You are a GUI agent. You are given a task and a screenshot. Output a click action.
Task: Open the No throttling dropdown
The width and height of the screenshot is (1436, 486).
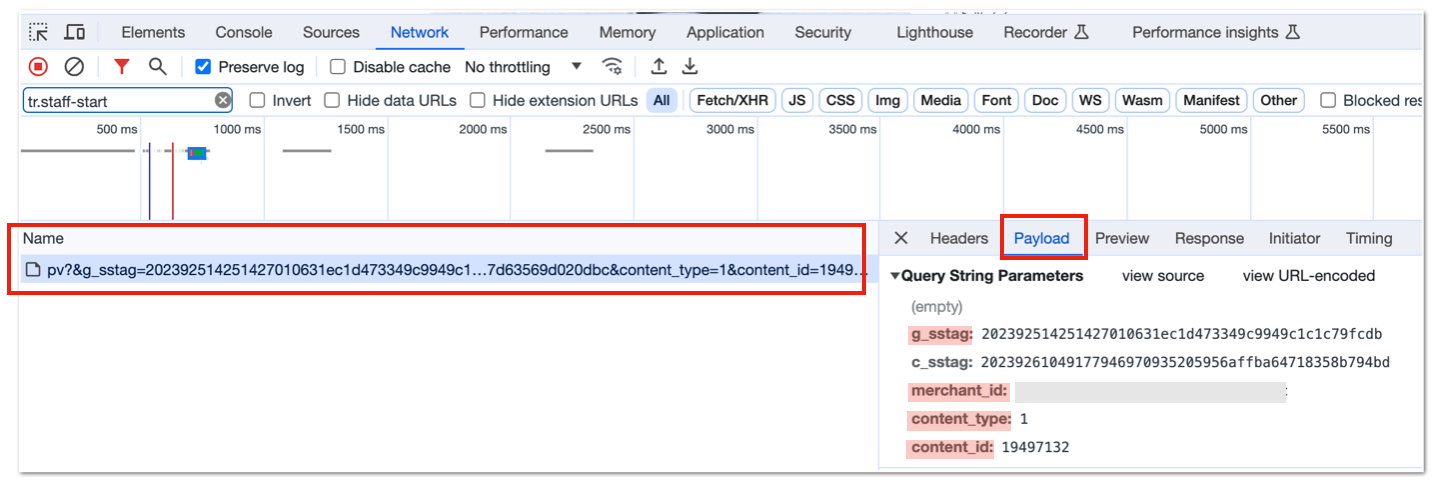pyautogui.click(x=523, y=67)
